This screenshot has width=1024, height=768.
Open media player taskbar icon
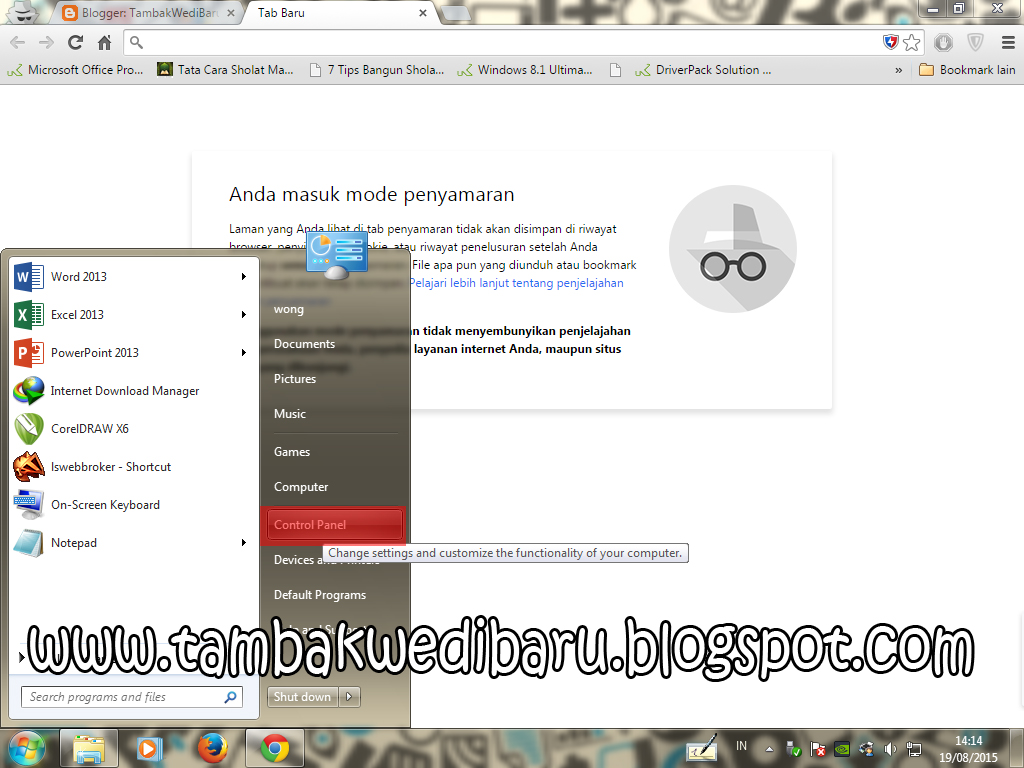pos(149,748)
